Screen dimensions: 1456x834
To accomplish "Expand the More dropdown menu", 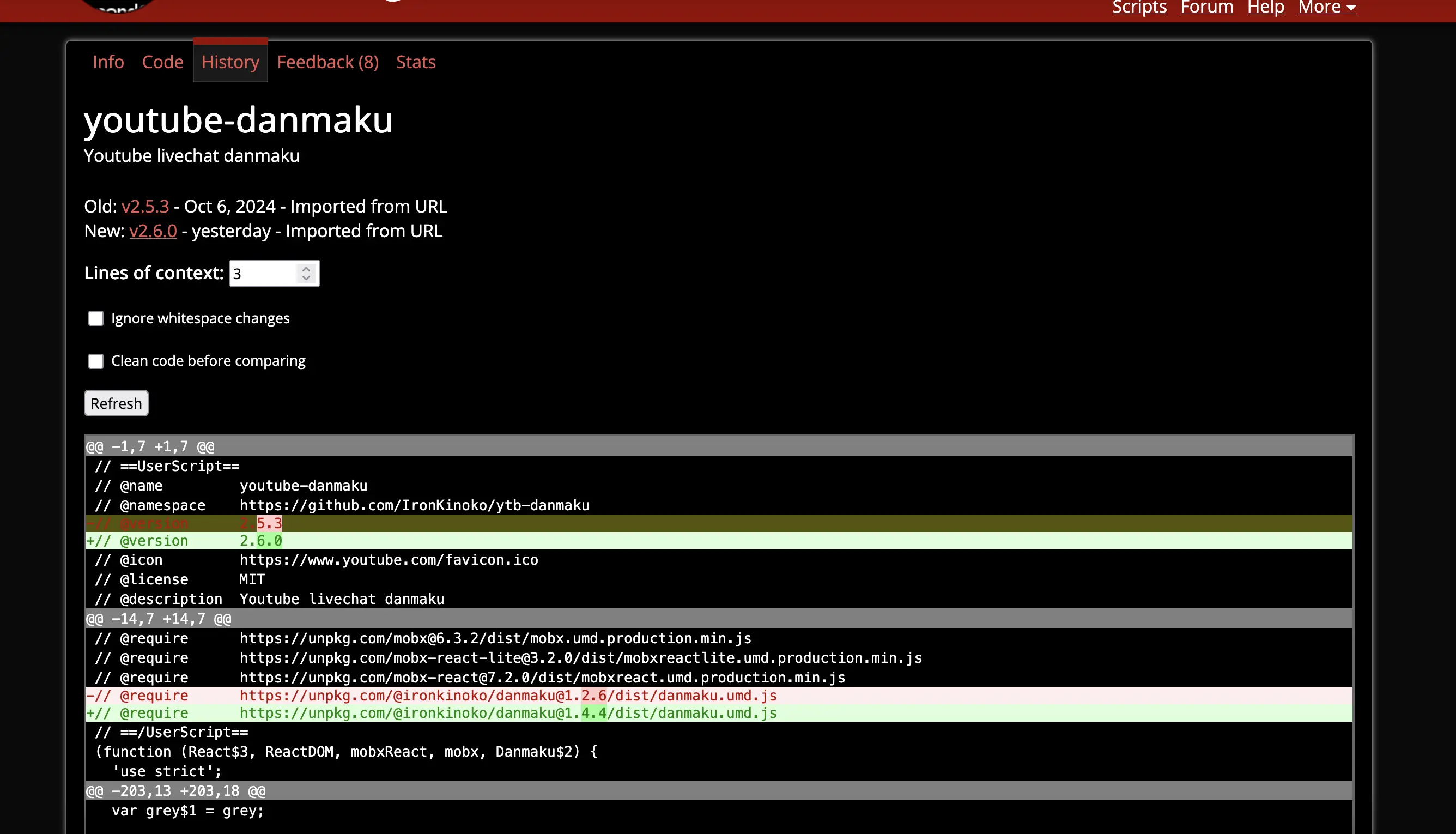I will [x=1327, y=8].
